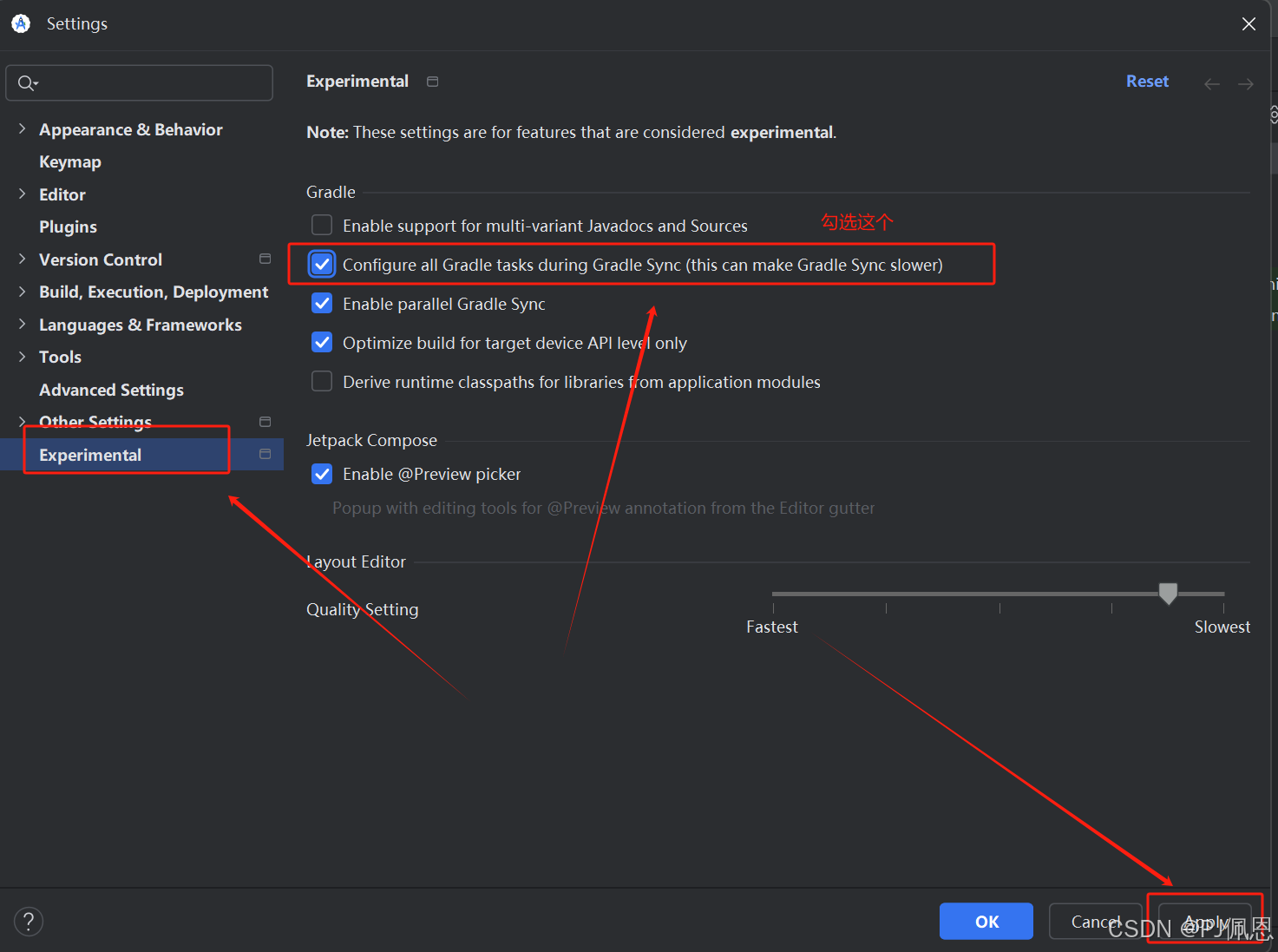This screenshot has width=1278, height=952.
Task: Click the back navigation arrow near Reset
Action: click(1211, 83)
